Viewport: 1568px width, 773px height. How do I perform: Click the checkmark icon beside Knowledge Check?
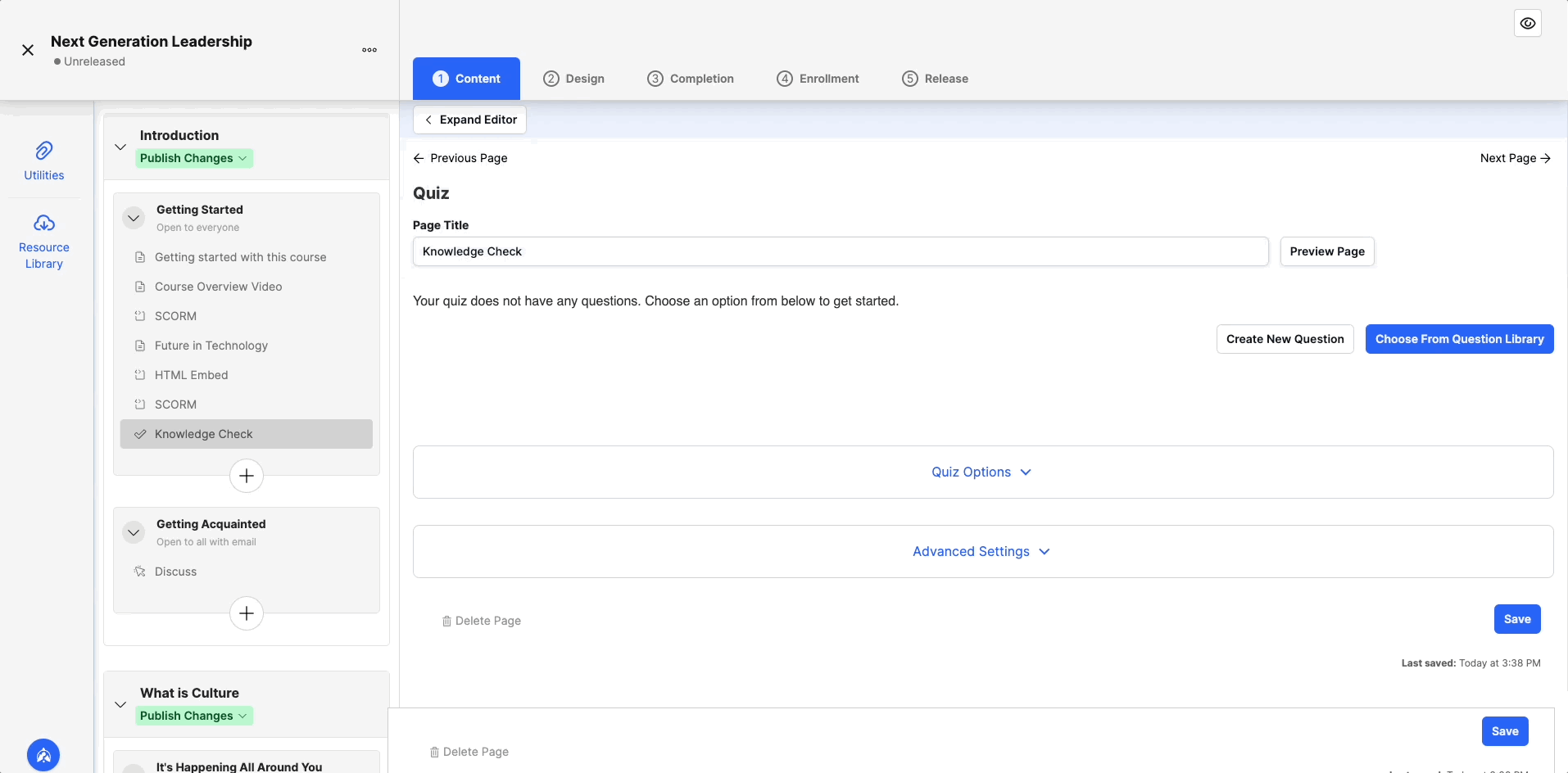(x=140, y=434)
